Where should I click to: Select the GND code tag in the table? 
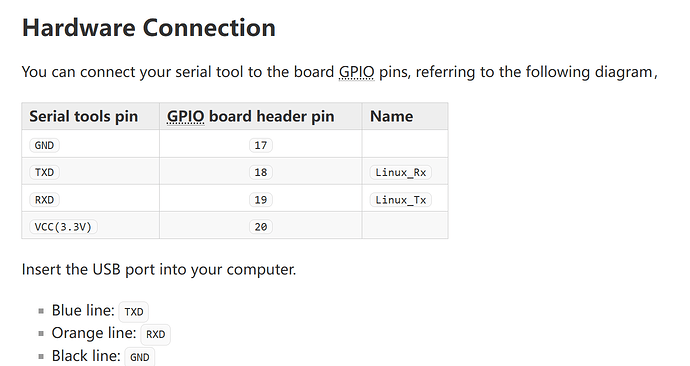[44, 145]
